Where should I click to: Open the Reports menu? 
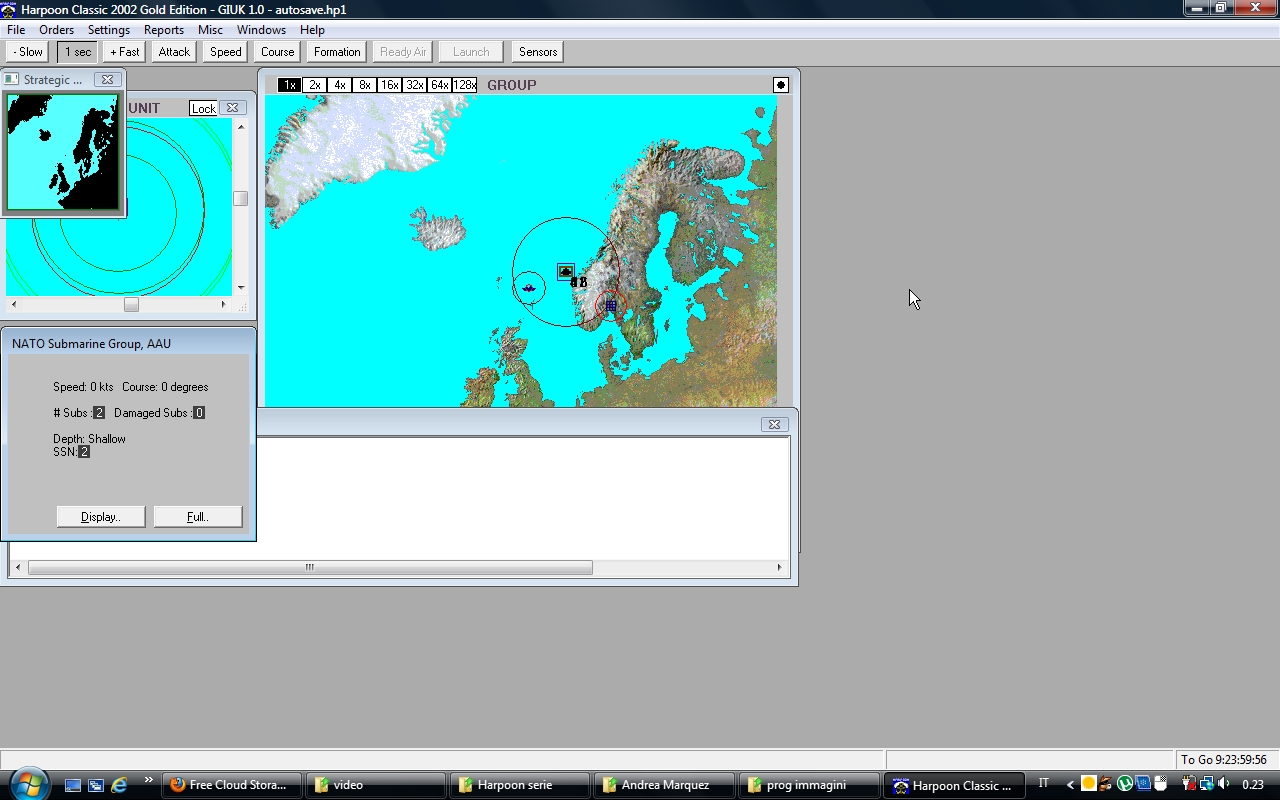(164, 30)
